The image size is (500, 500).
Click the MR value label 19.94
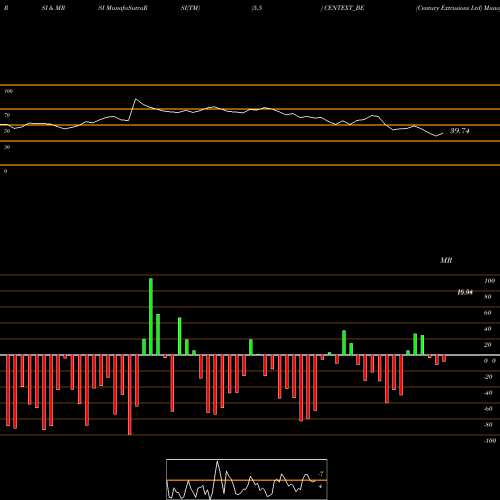[x=465, y=292]
